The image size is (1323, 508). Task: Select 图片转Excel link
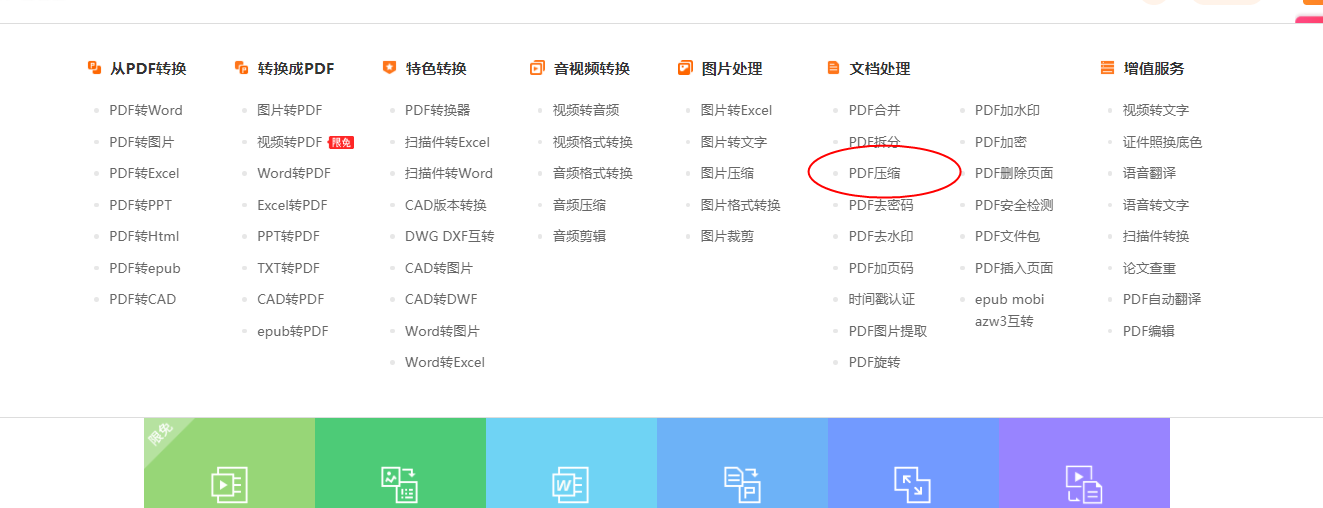(737, 110)
